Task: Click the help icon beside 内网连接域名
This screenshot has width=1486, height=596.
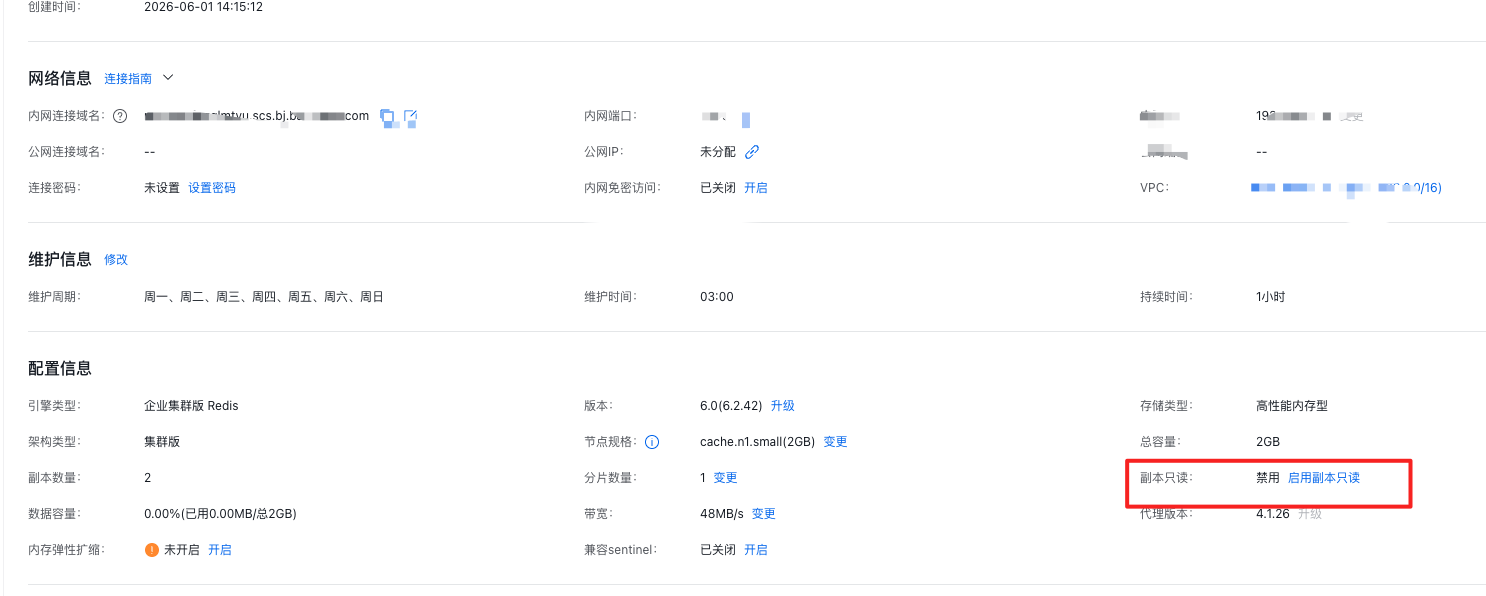Action: click(x=120, y=116)
